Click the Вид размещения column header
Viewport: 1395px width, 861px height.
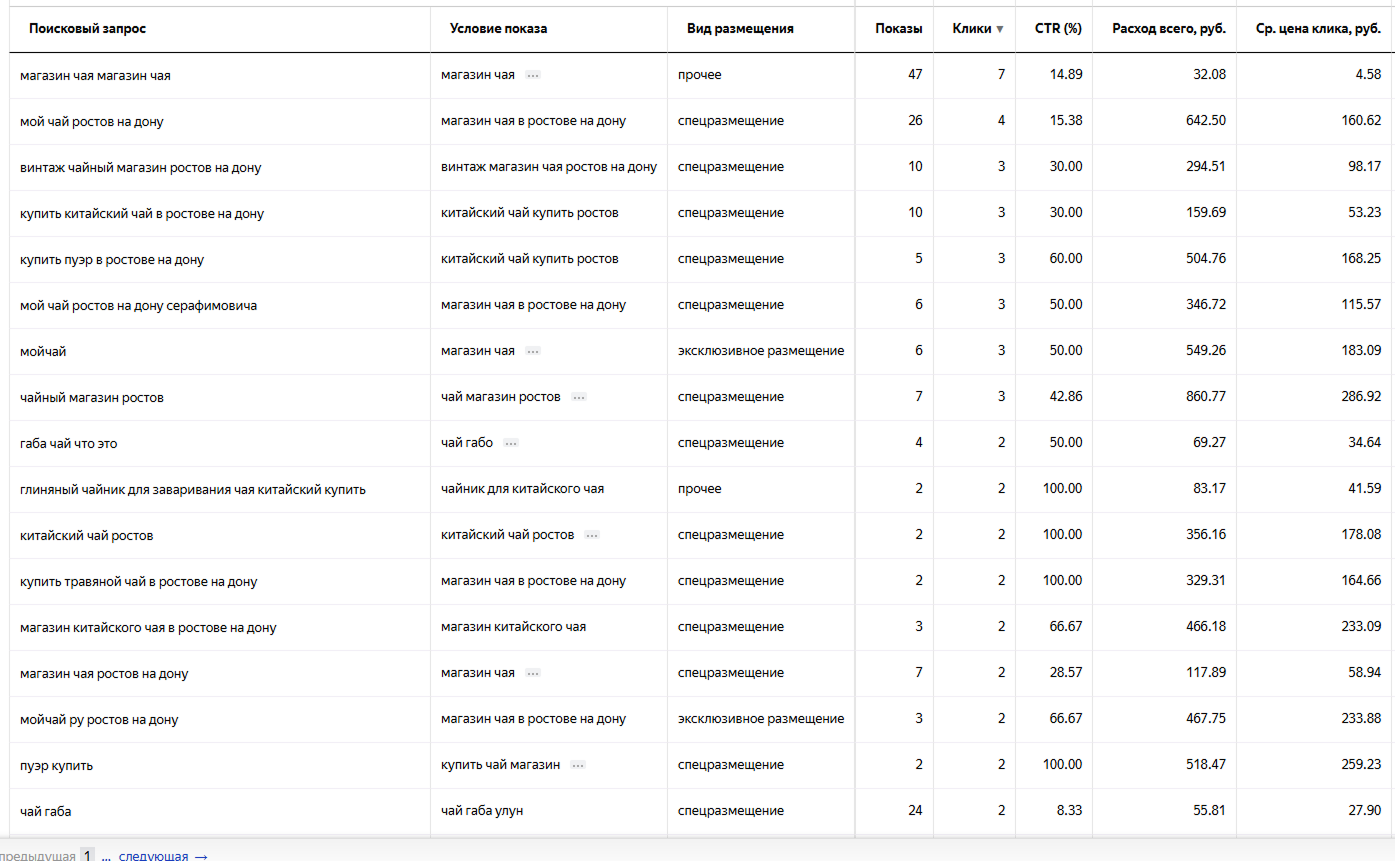pyautogui.click(x=740, y=29)
